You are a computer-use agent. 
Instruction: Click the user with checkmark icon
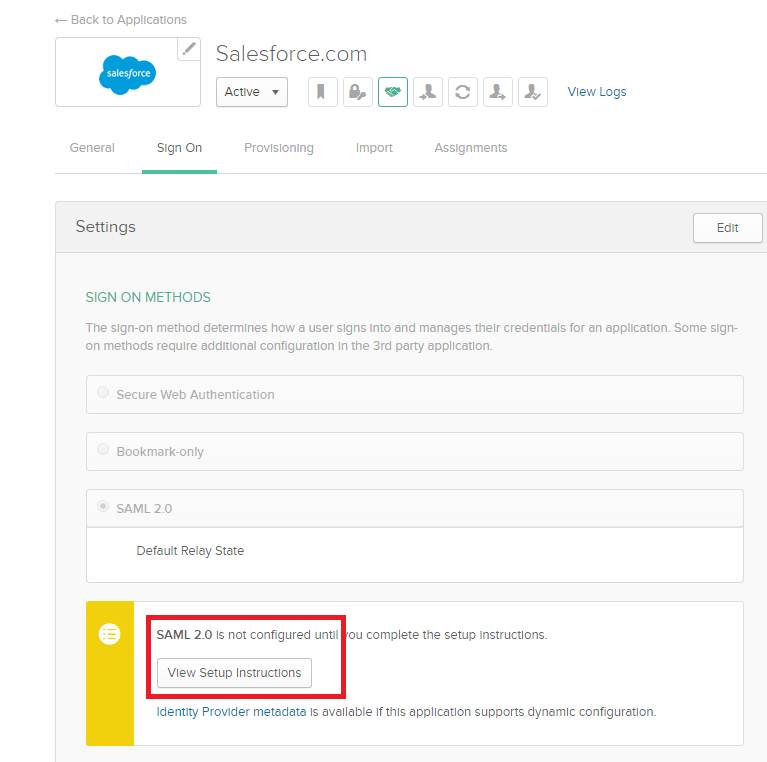[533, 92]
